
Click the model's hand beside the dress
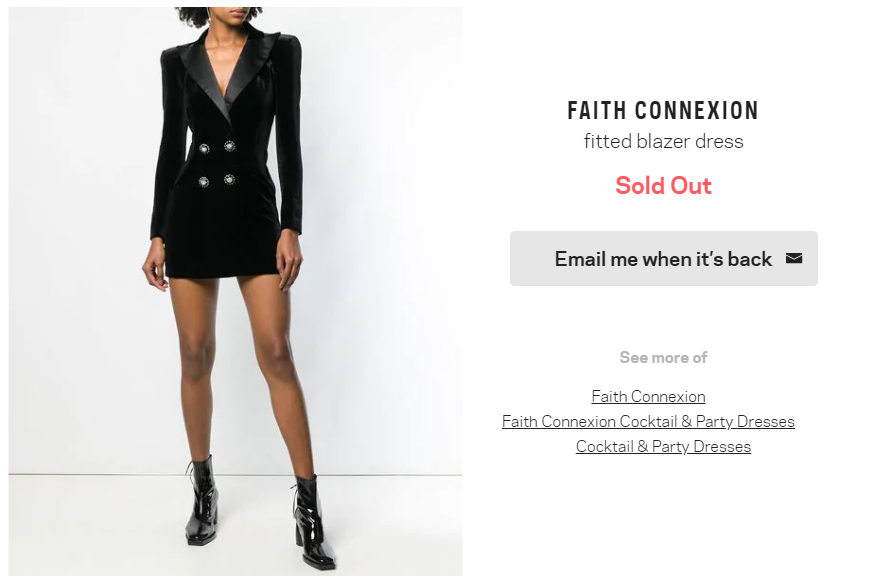(x=154, y=268)
